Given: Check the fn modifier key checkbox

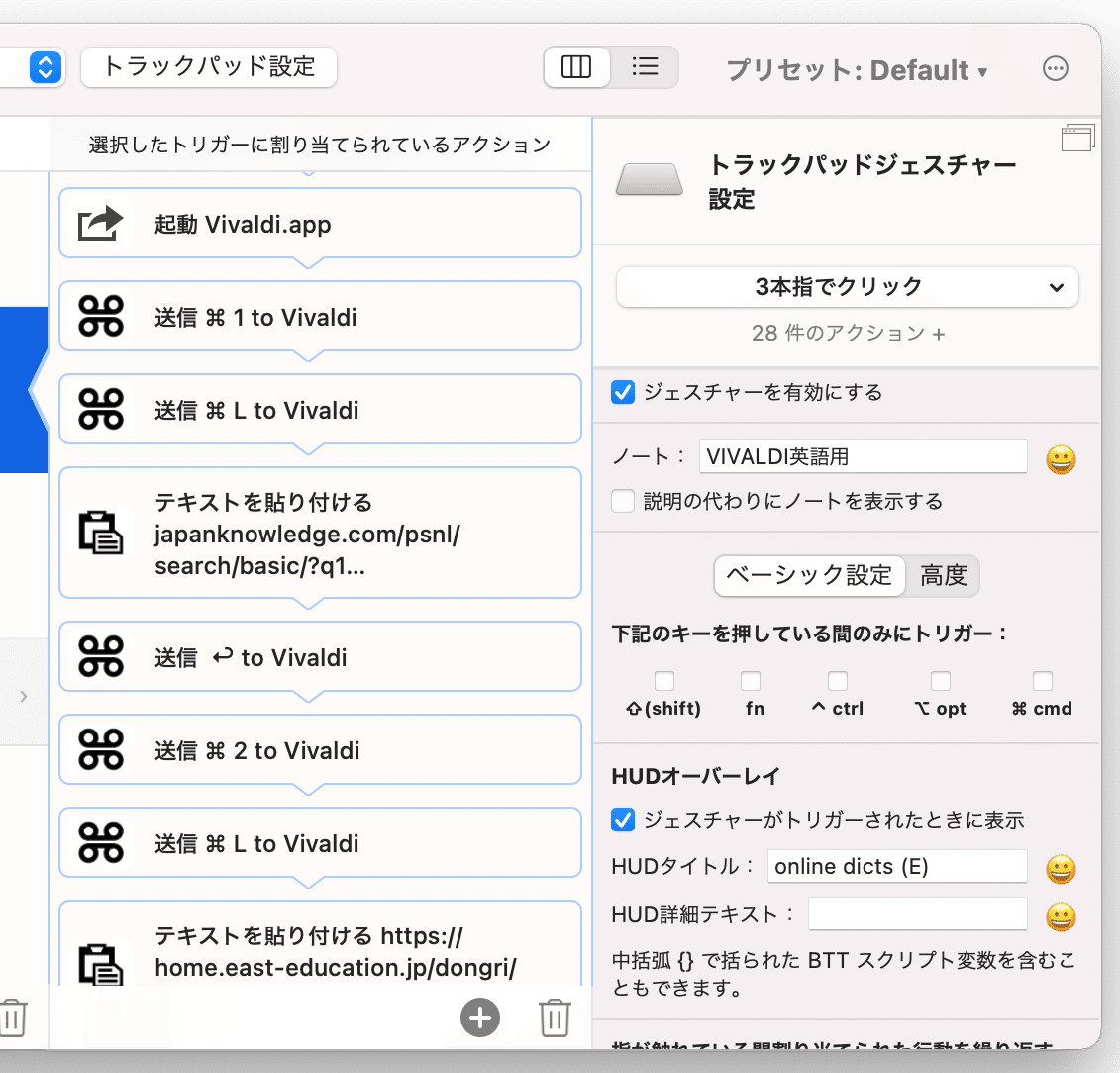Looking at the screenshot, I should (751, 680).
